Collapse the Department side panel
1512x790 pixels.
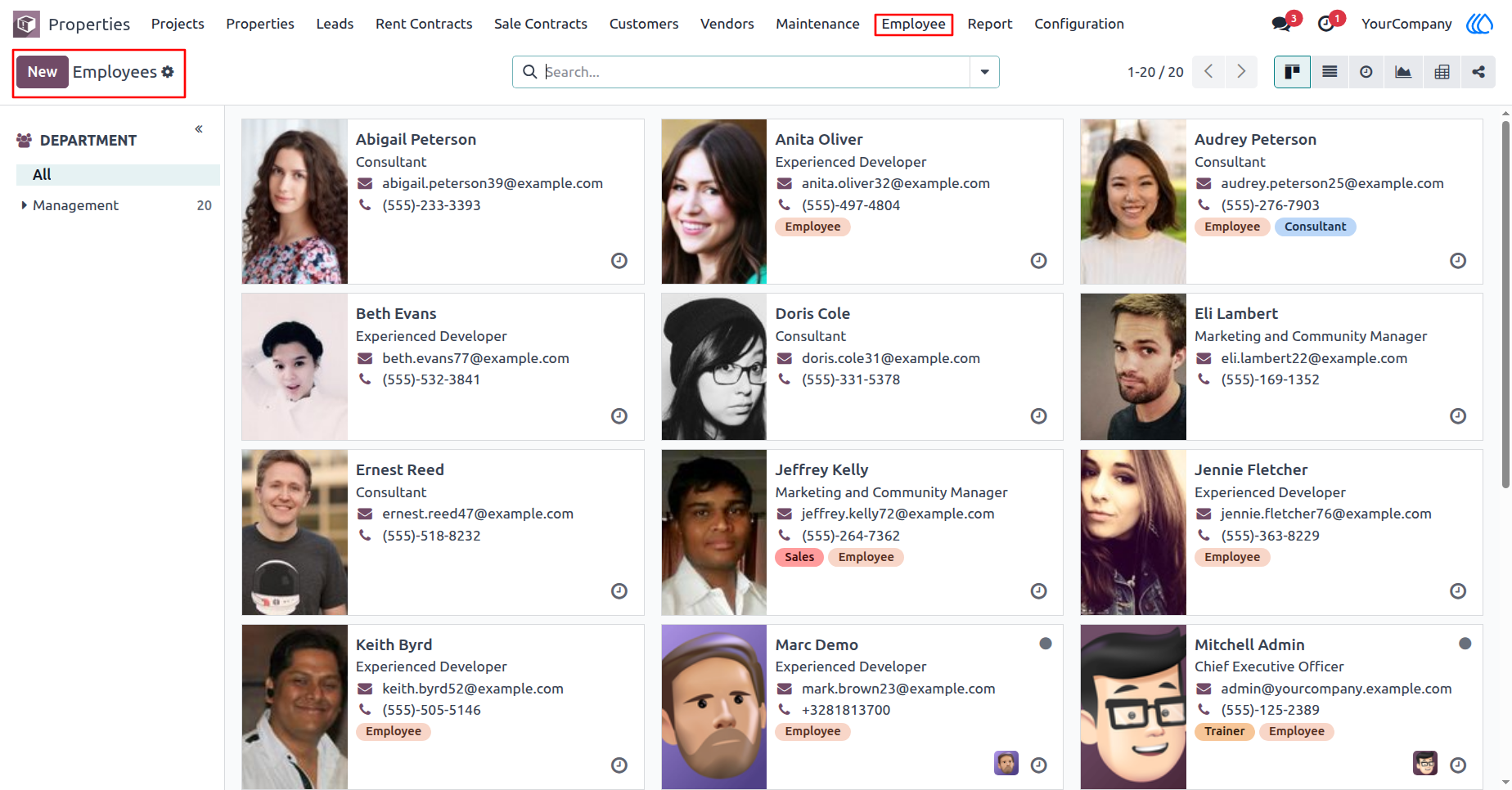click(199, 129)
